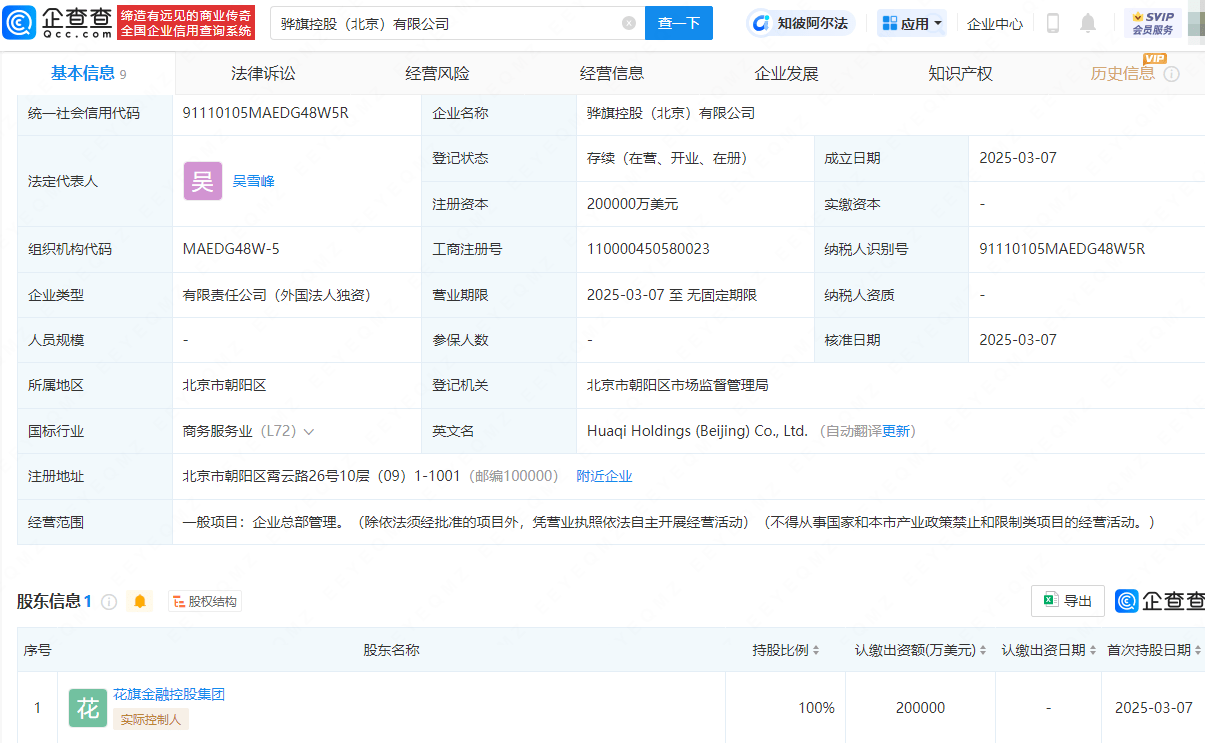This screenshot has width=1205, height=743.
Task: Click the info icon beside 股东信息
Action: click(x=109, y=601)
